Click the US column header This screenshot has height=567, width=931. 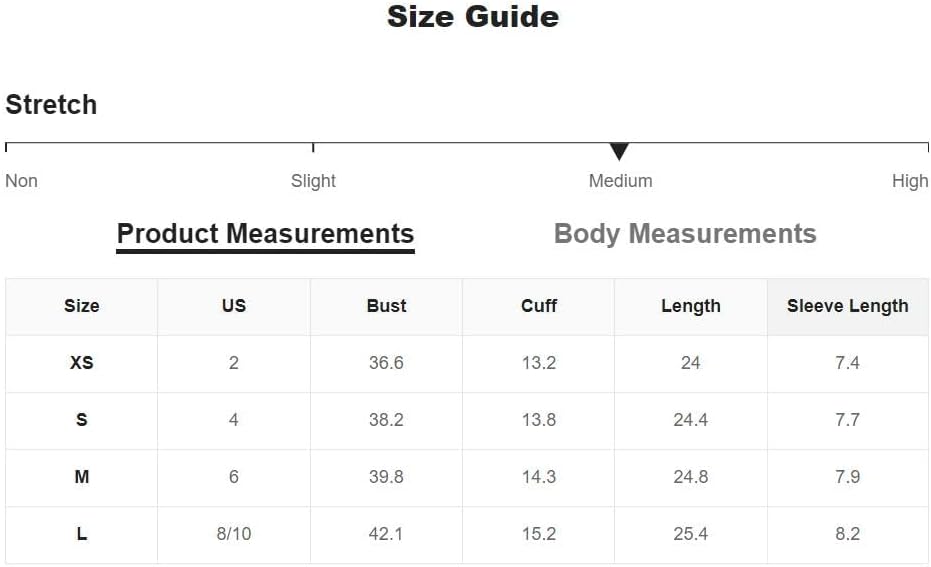click(x=234, y=306)
